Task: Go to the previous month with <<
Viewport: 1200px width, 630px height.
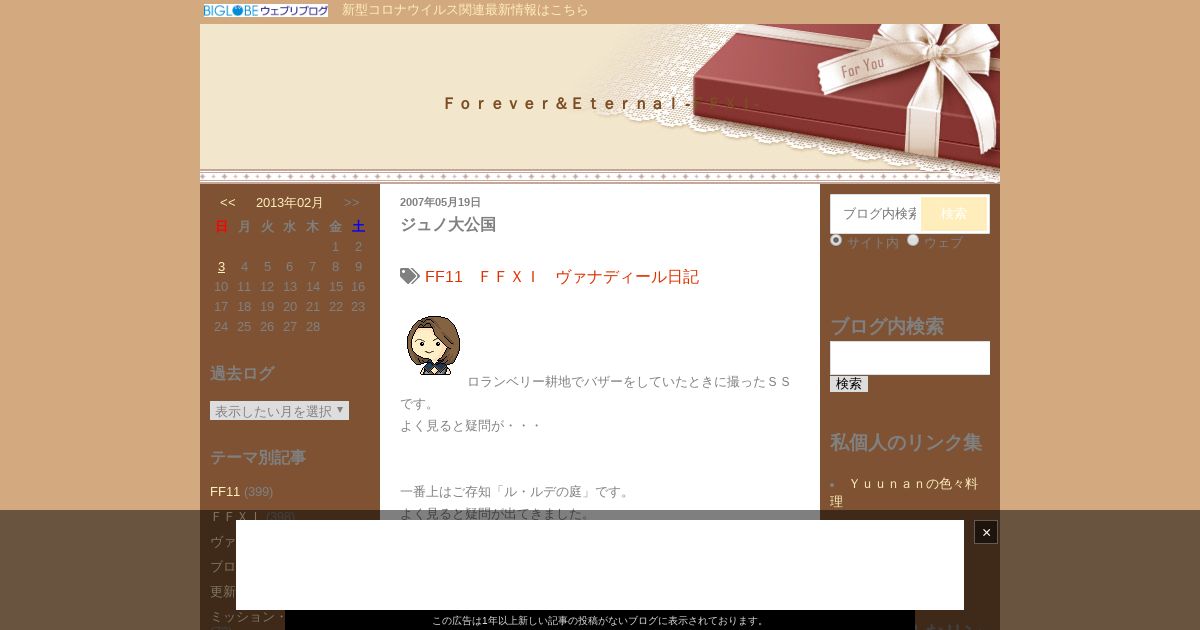Action: 228,202
